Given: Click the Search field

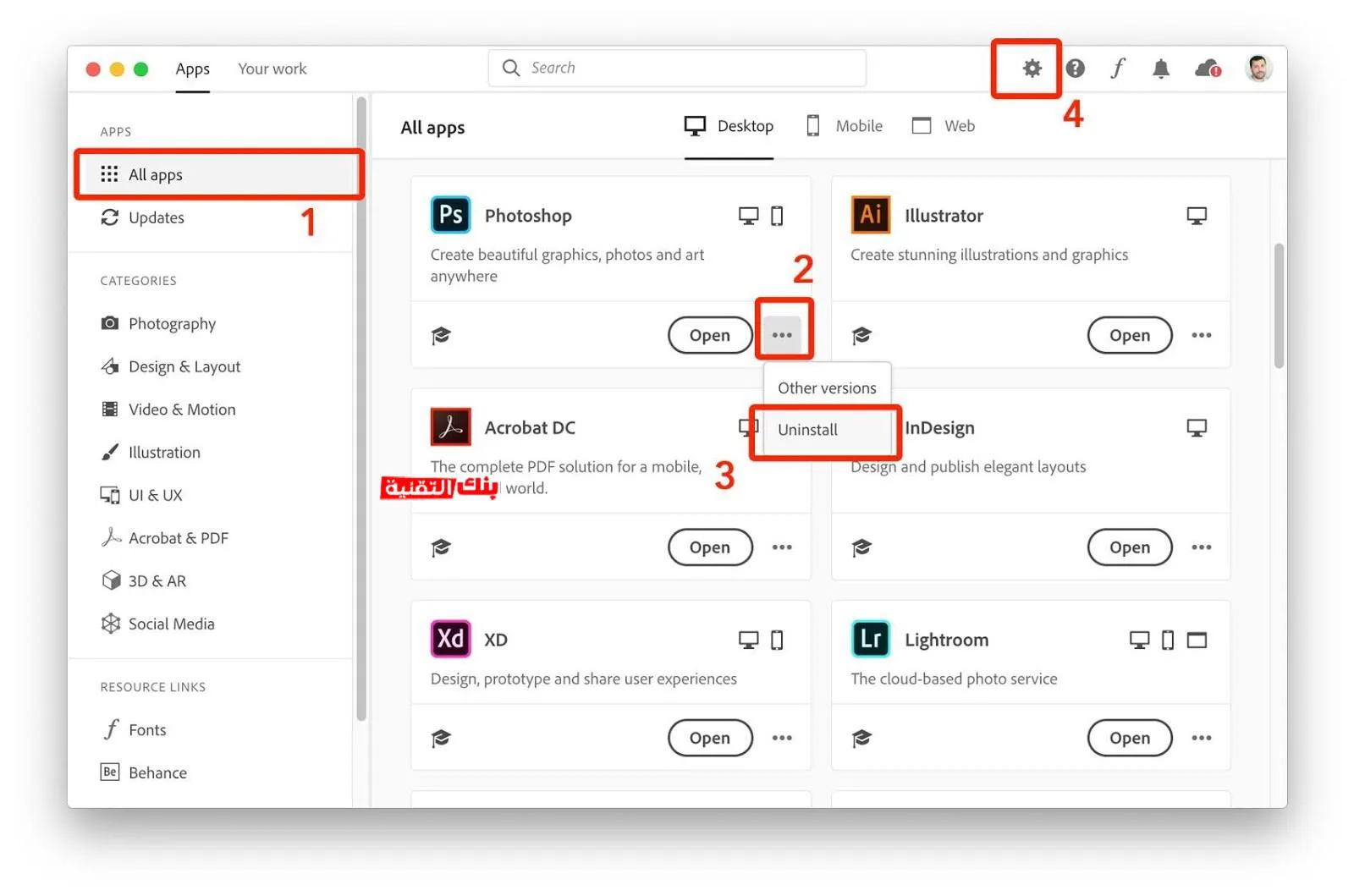Looking at the screenshot, I should click(x=677, y=68).
